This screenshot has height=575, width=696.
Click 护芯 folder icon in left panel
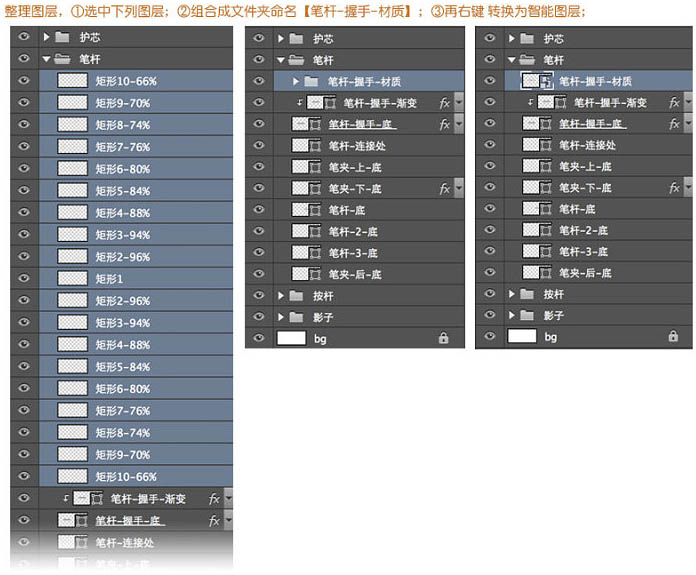[x=62, y=37]
